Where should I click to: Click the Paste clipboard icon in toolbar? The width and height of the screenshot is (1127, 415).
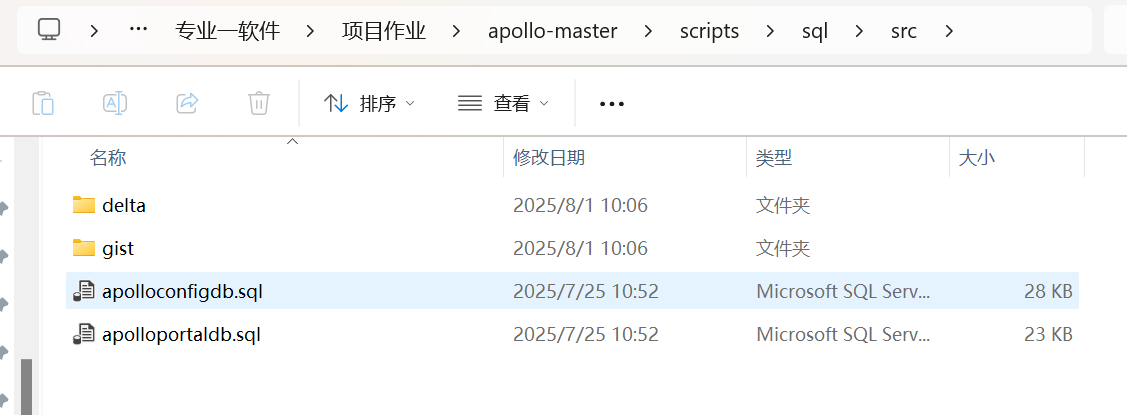point(43,103)
